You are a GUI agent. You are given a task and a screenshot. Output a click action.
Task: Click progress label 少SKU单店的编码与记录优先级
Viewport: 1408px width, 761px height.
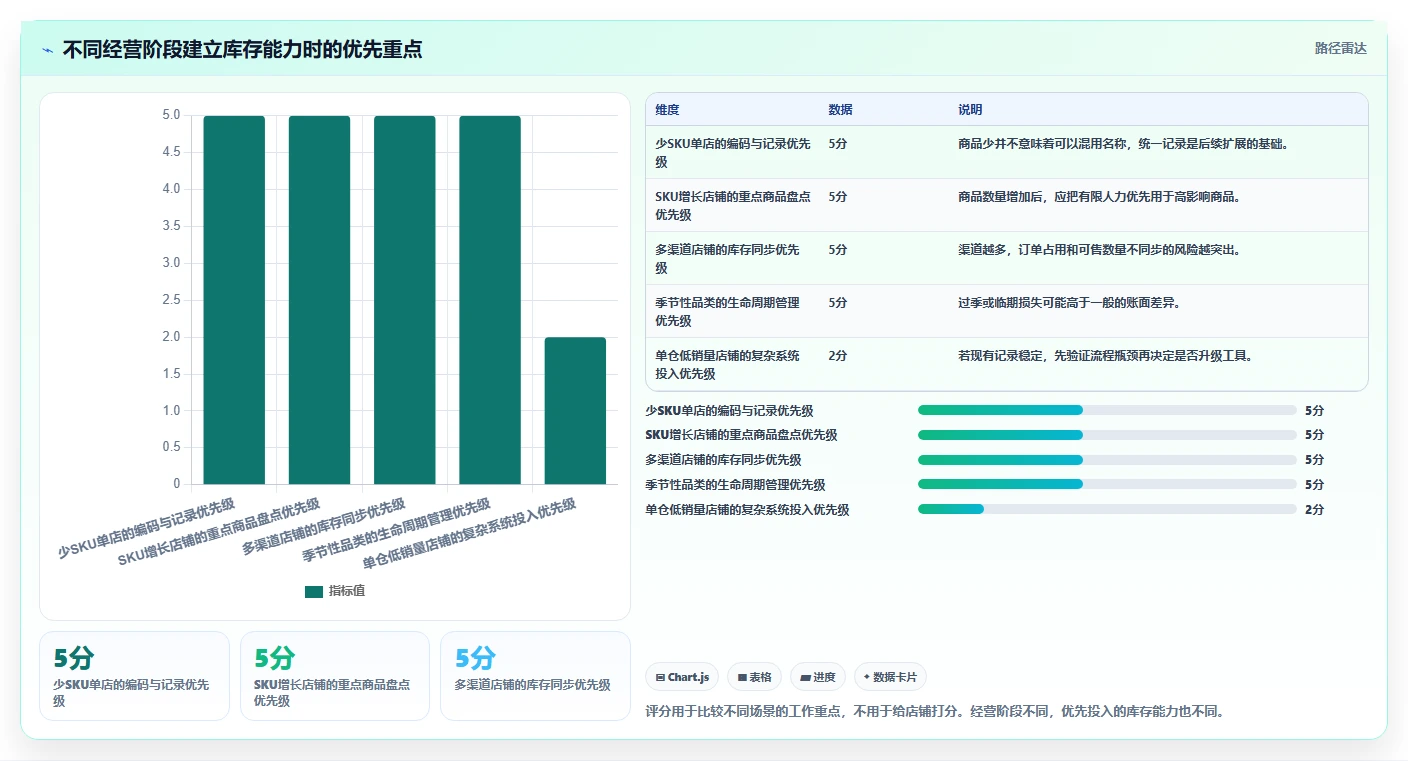(x=729, y=410)
